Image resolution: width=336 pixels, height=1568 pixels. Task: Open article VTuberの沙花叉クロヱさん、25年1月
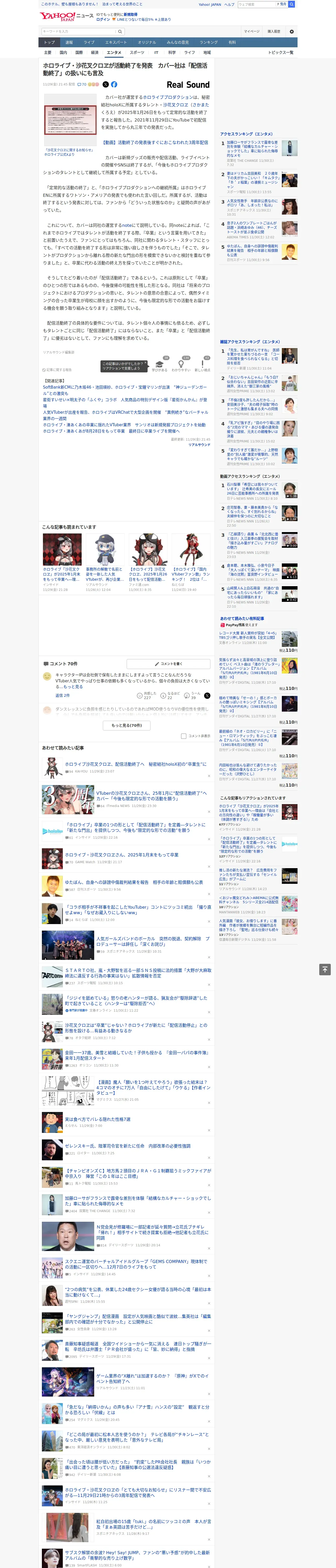click(x=152, y=796)
